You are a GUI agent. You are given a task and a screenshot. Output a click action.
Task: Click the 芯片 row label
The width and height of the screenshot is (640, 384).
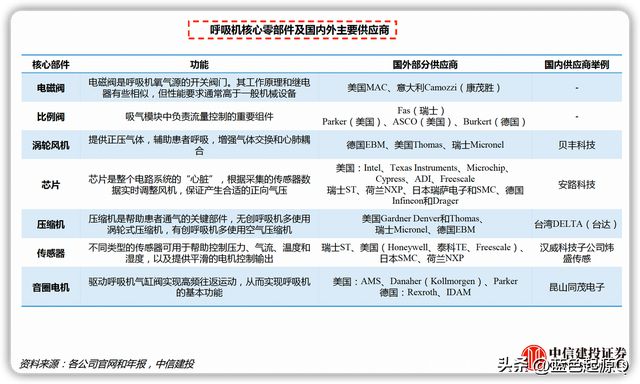click(51, 184)
